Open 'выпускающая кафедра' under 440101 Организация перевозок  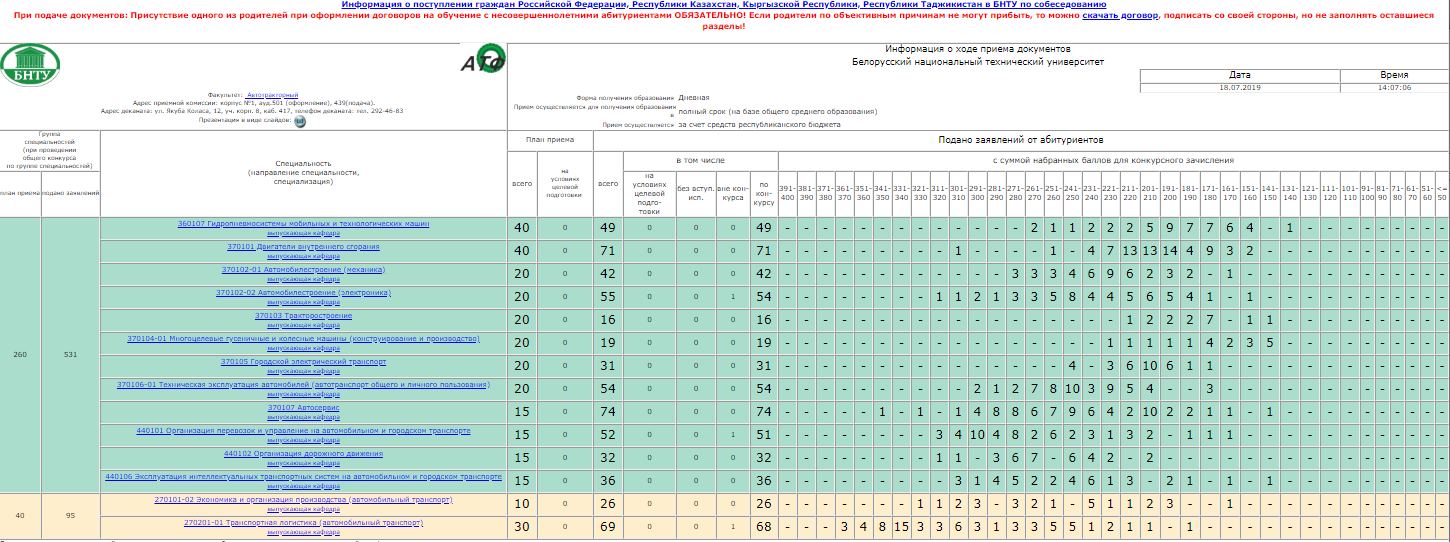303,439
